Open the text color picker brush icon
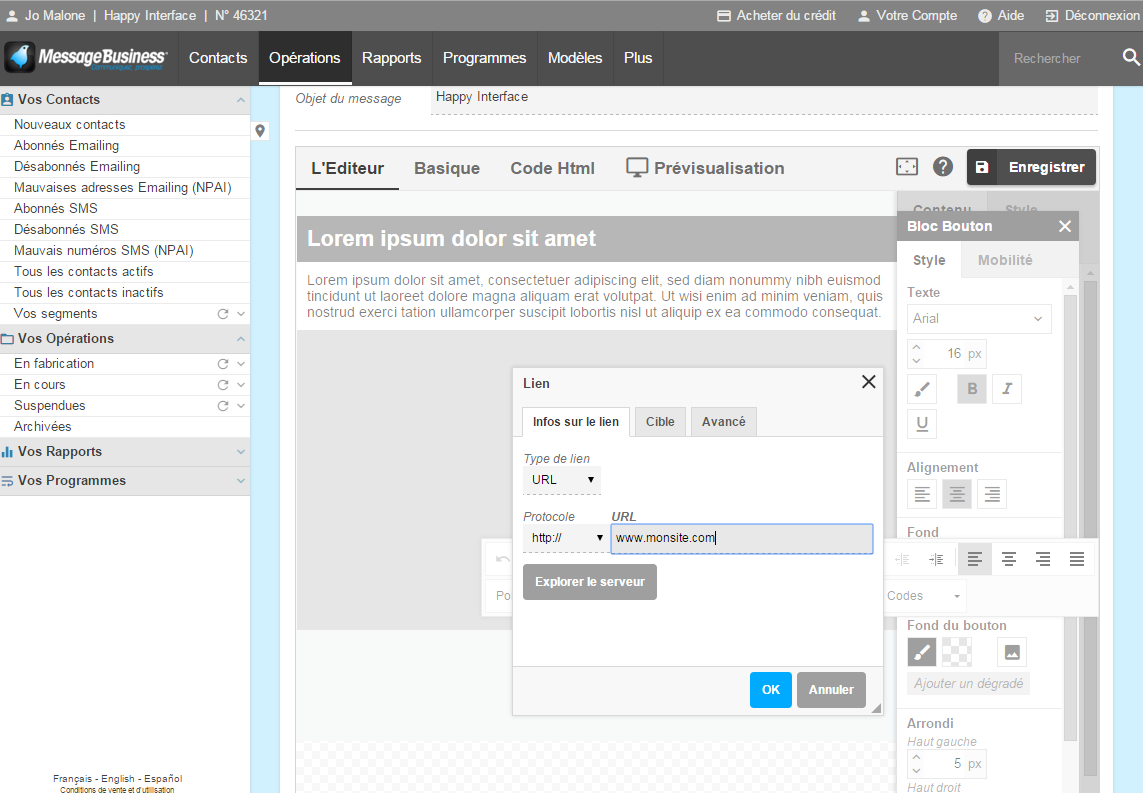This screenshot has height=793, width=1143. point(921,389)
